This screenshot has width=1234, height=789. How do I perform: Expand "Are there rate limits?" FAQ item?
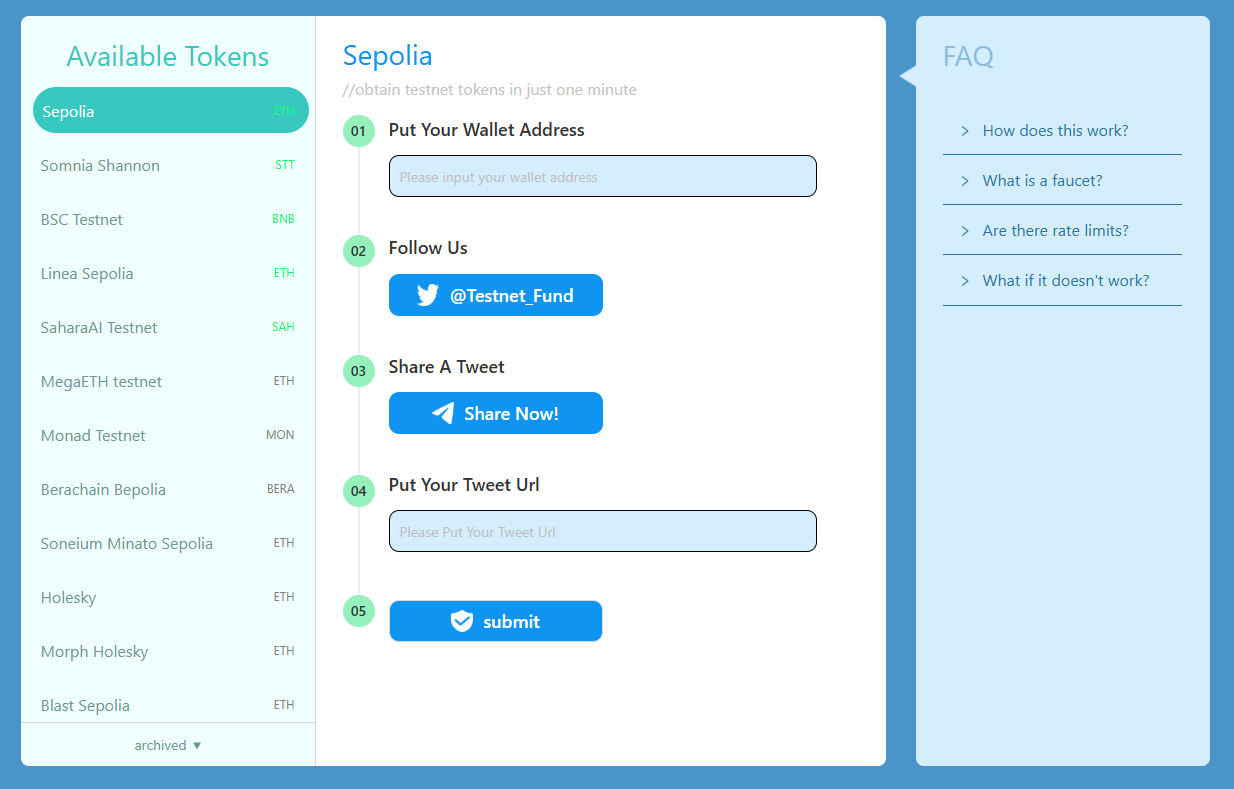click(1055, 231)
